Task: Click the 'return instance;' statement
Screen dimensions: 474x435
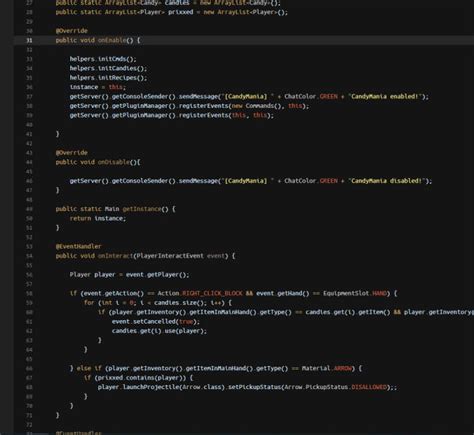Action: click(x=98, y=218)
